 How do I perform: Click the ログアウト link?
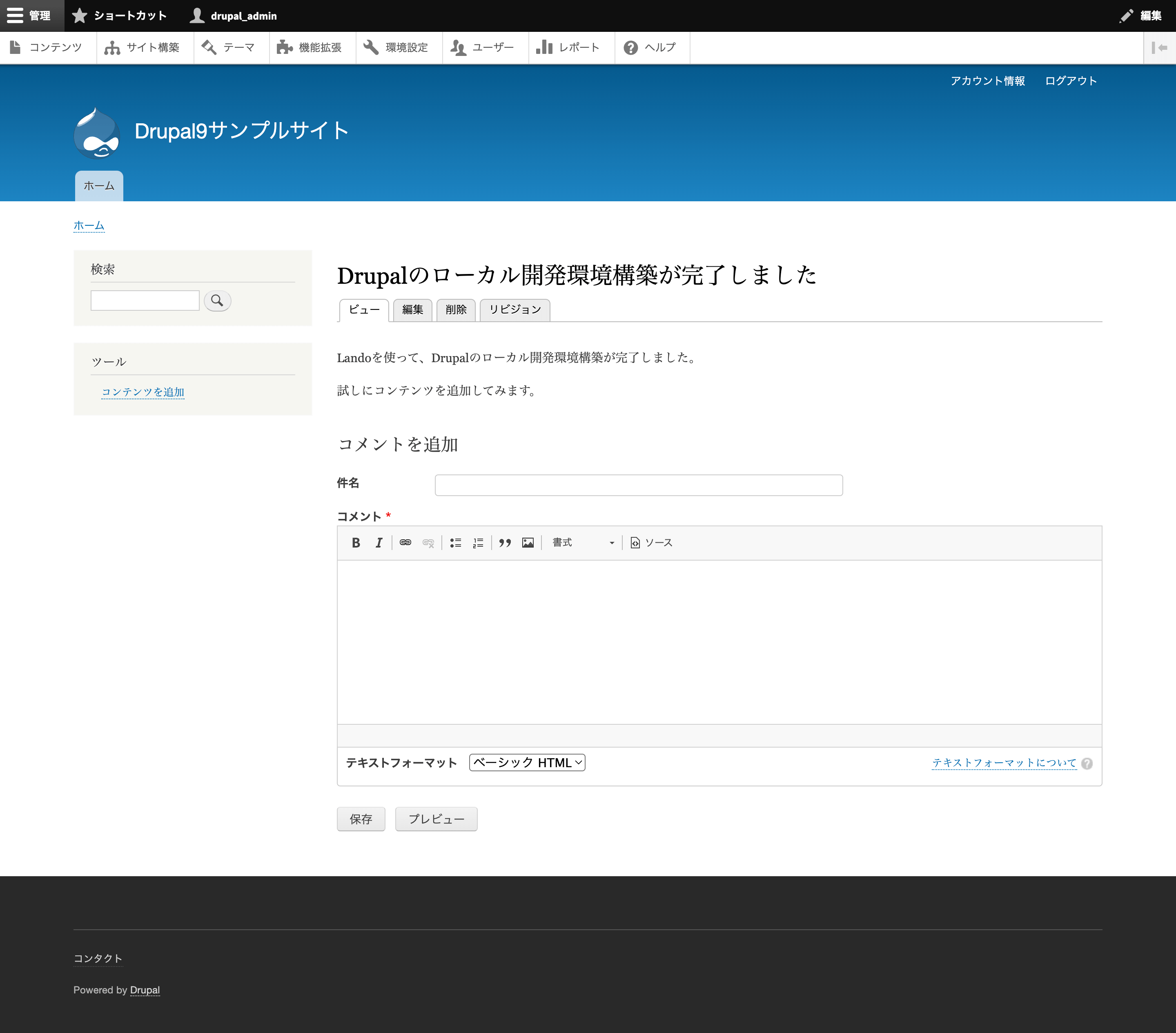click(x=1071, y=81)
